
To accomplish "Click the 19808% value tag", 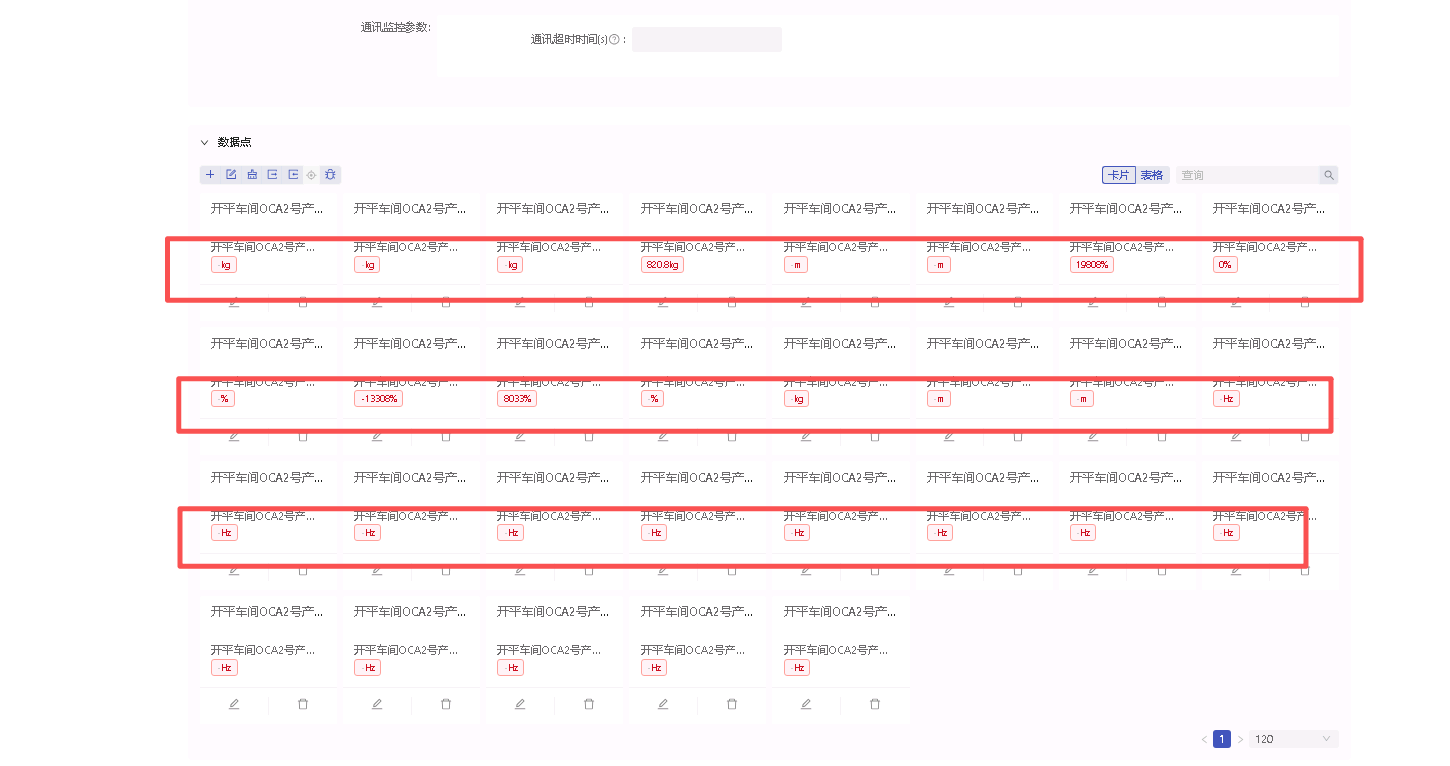I will (1092, 265).
